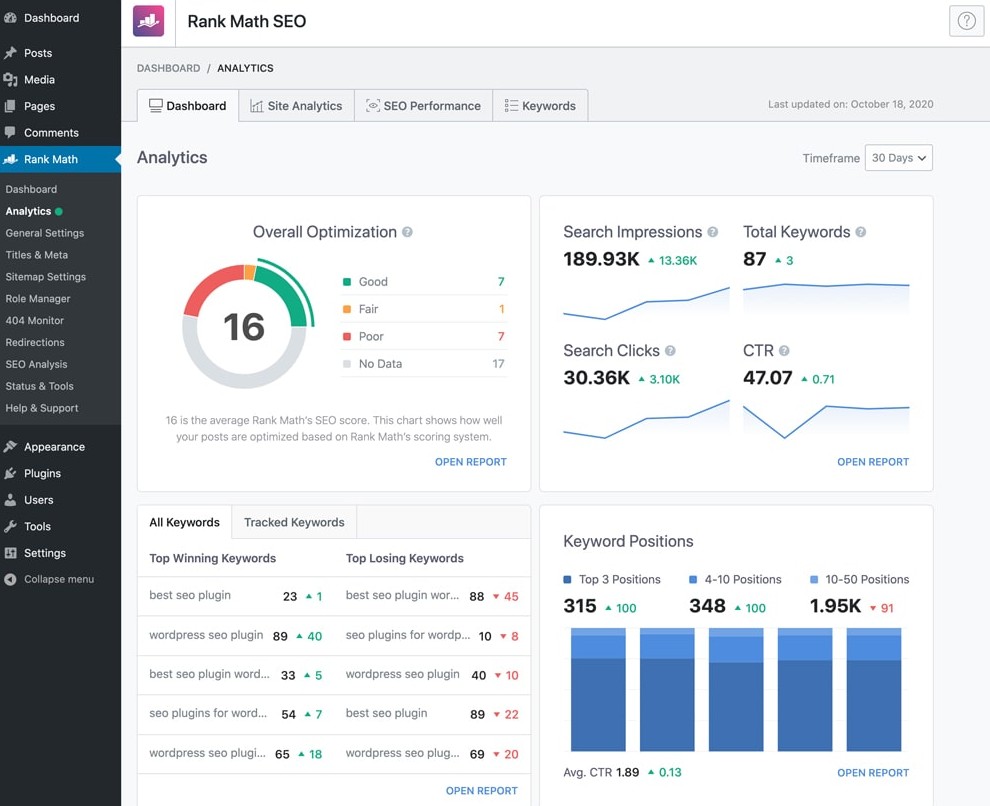The height and width of the screenshot is (806, 990).
Task: Open Help & Support submenu item
Action: (x=42, y=408)
